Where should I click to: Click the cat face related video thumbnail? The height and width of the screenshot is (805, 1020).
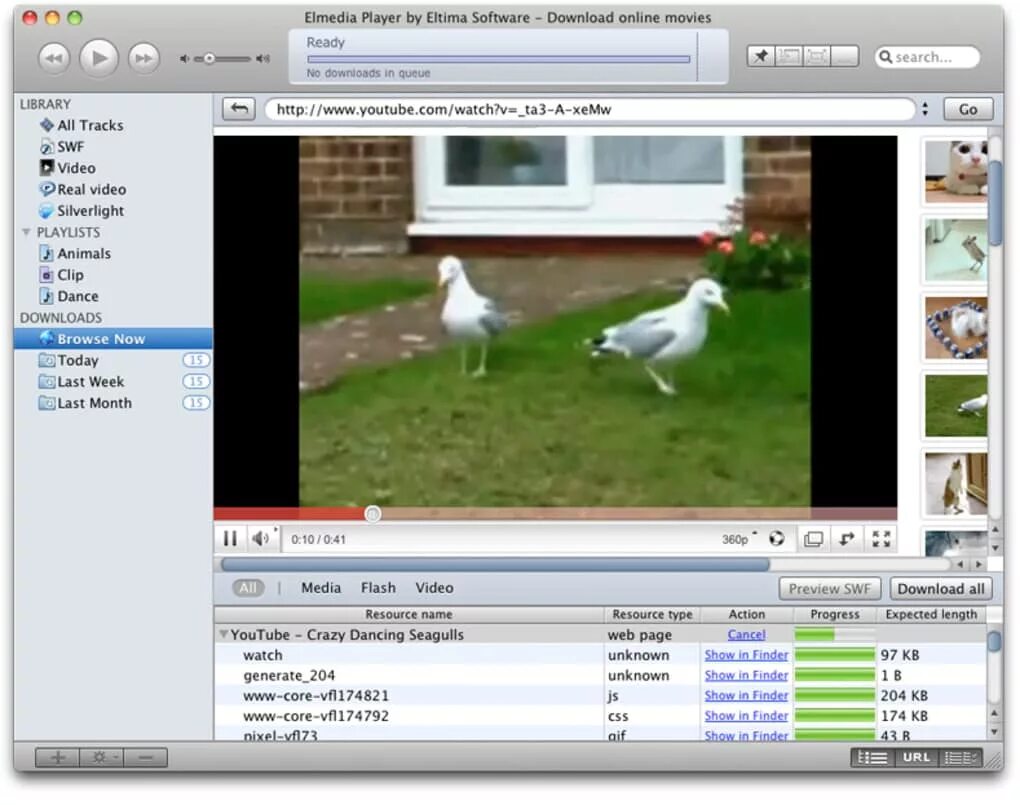[956, 172]
